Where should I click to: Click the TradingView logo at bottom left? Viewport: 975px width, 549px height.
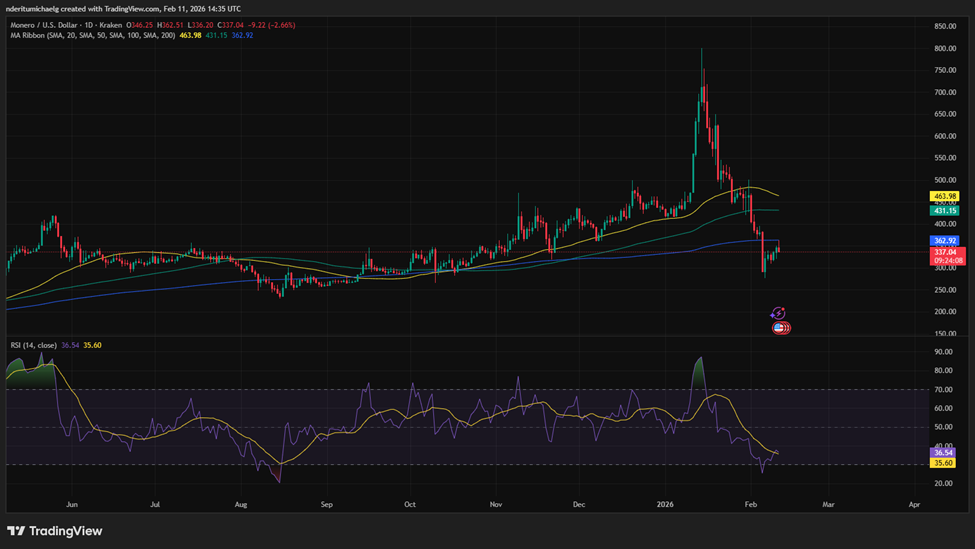(x=55, y=531)
